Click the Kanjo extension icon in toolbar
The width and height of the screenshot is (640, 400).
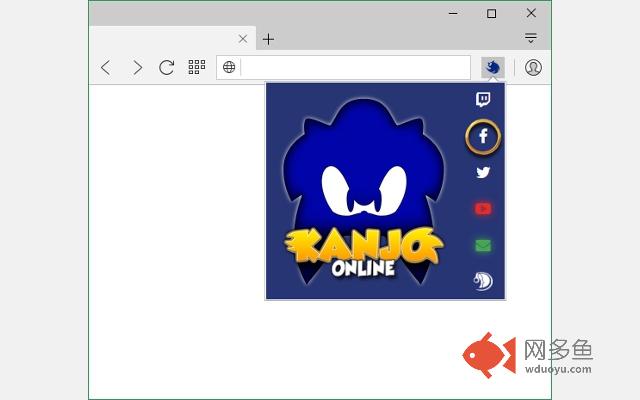pos(493,67)
